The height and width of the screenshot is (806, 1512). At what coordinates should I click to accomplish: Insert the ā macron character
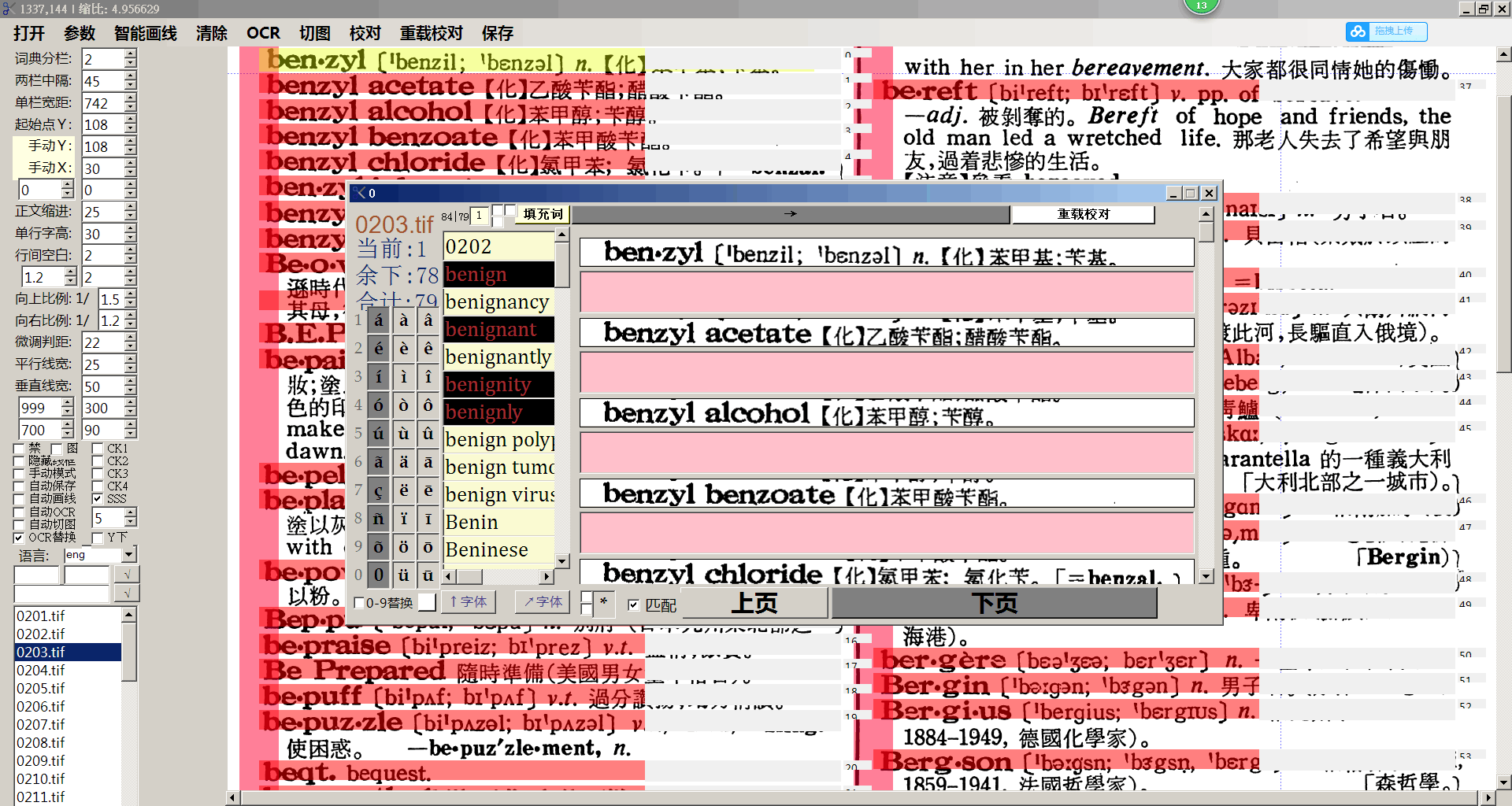click(428, 461)
